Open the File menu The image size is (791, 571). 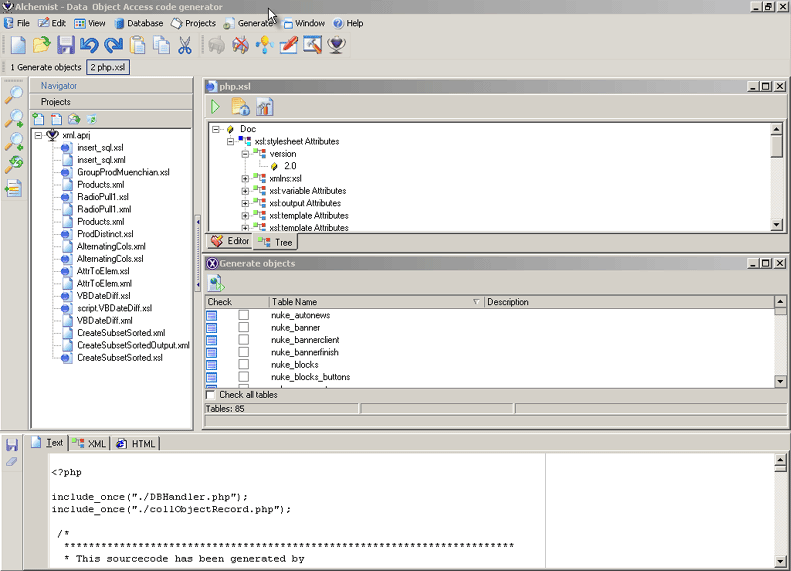17,23
